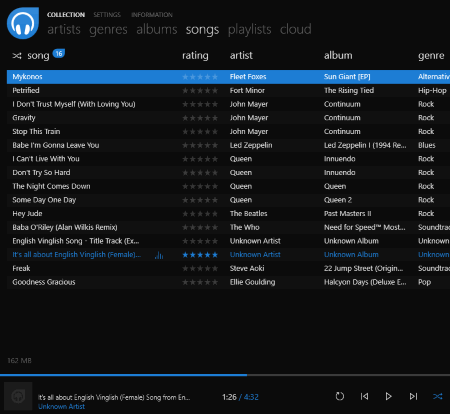Change the five-star rating of playing song

tap(200, 255)
